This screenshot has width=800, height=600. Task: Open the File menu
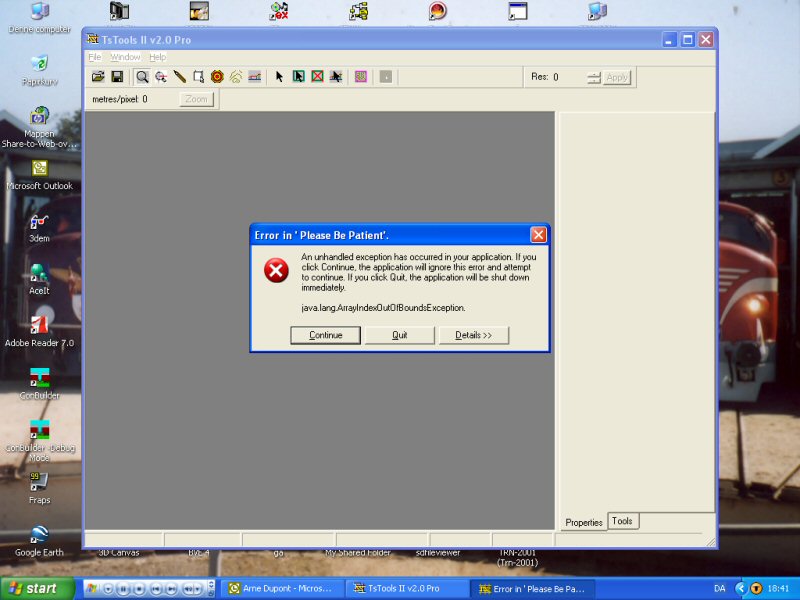(x=94, y=57)
